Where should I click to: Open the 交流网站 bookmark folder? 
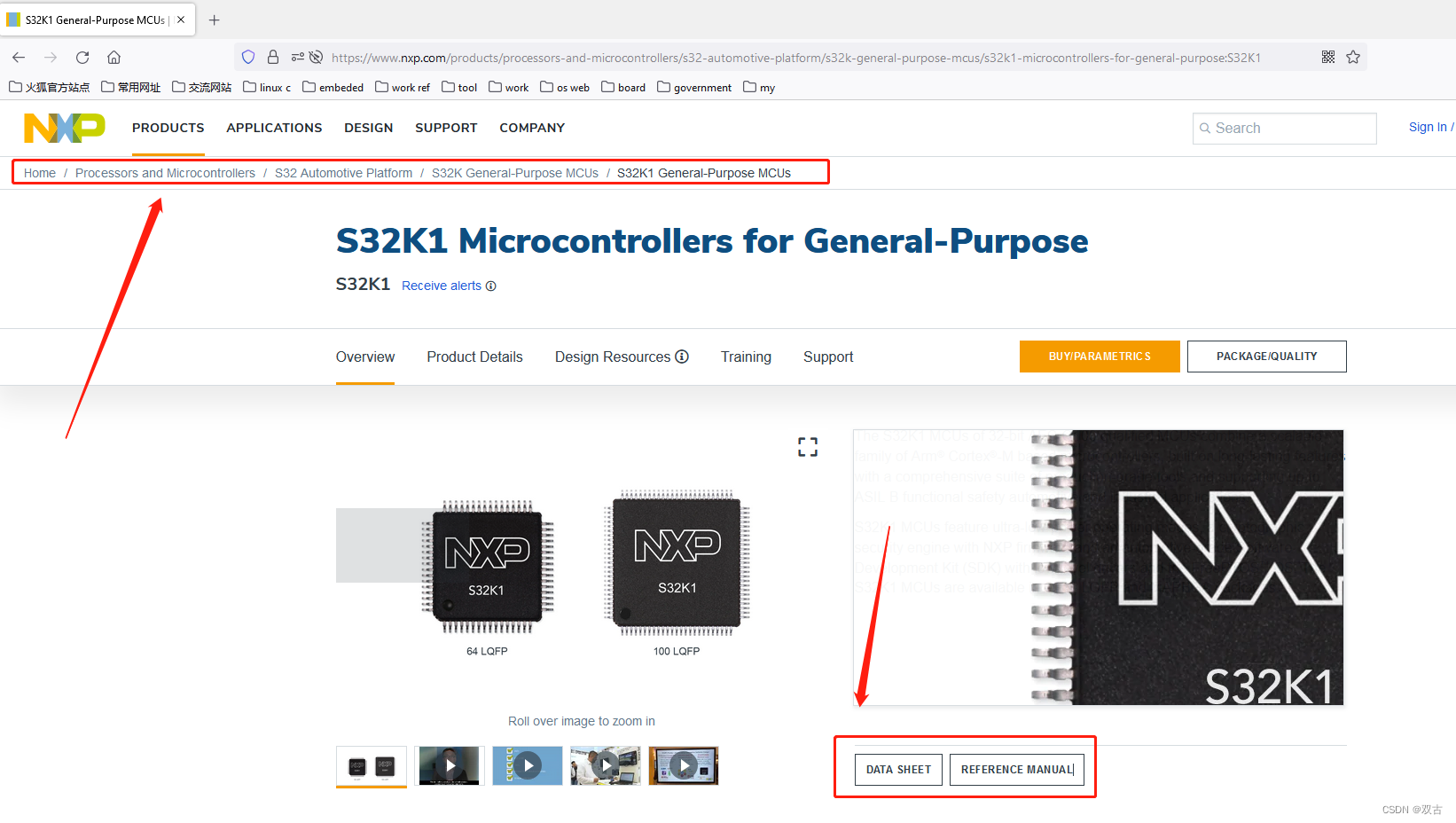(x=202, y=87)
